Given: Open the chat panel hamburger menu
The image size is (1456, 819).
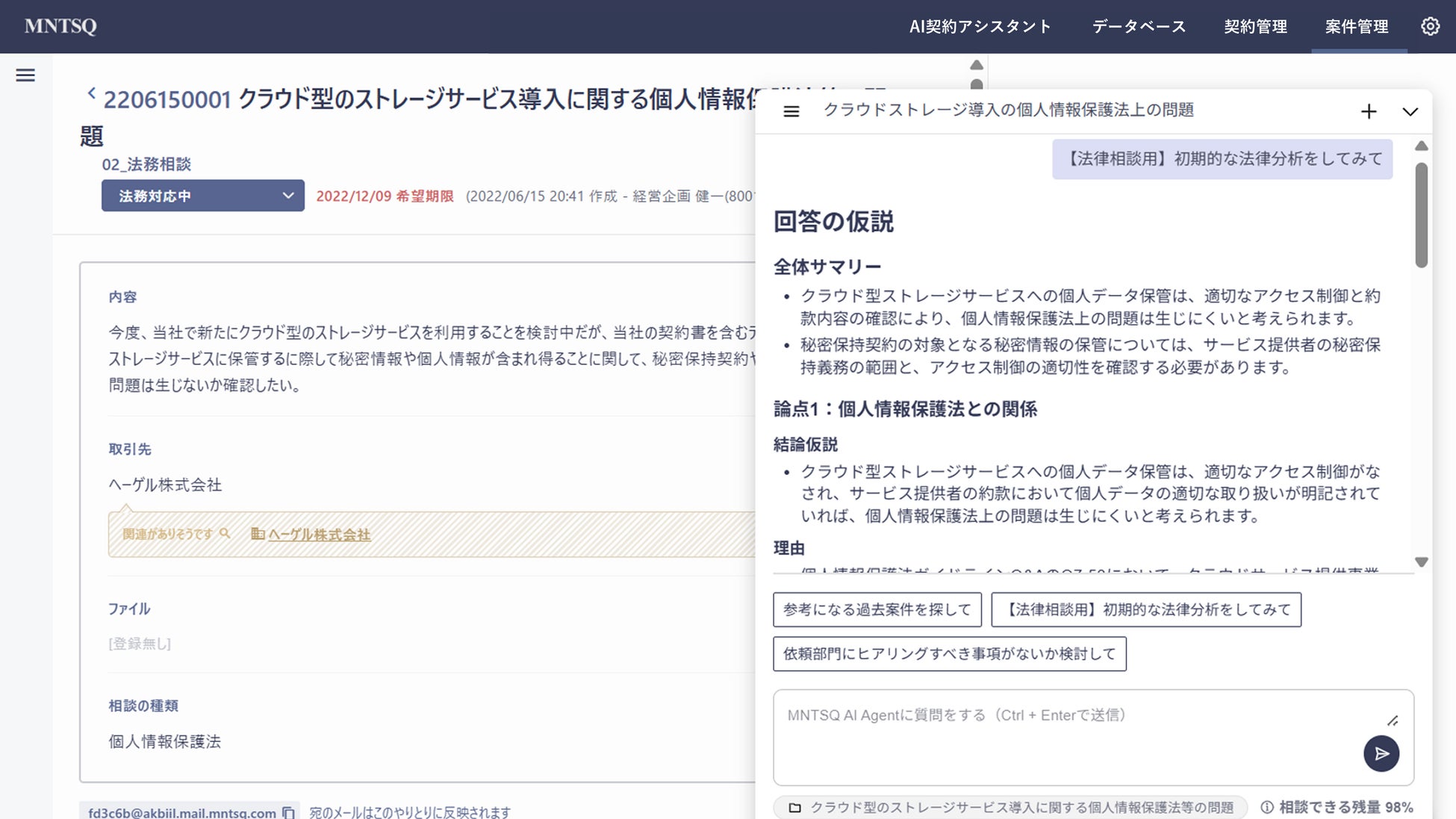Looking at the screenshot, I should 791,111.
